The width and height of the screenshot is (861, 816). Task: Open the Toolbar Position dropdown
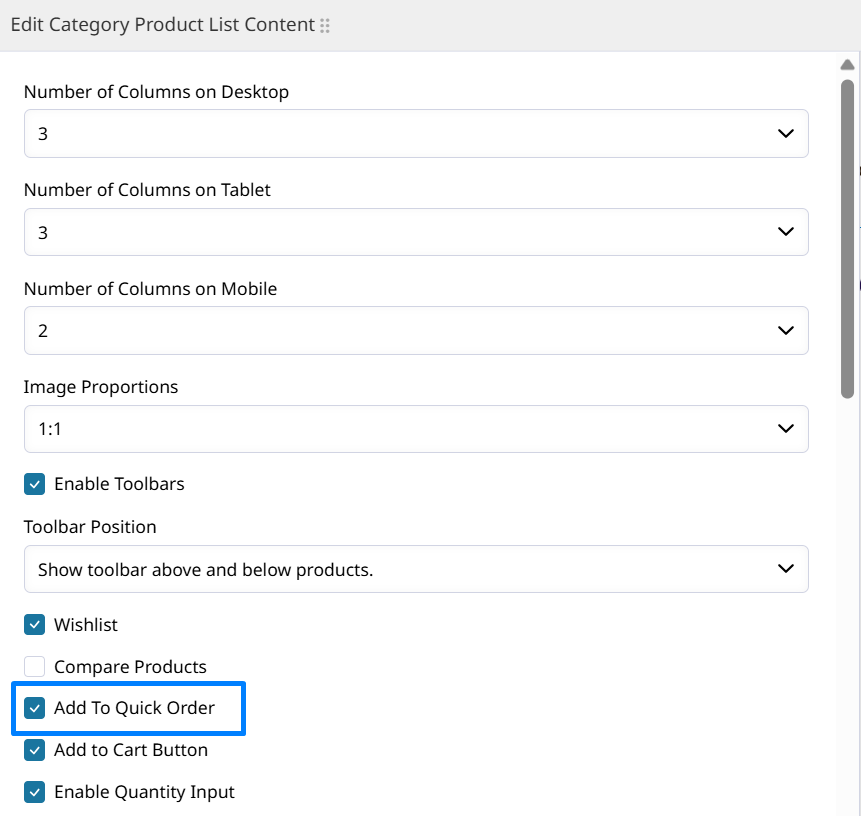[x=416, y=569]
